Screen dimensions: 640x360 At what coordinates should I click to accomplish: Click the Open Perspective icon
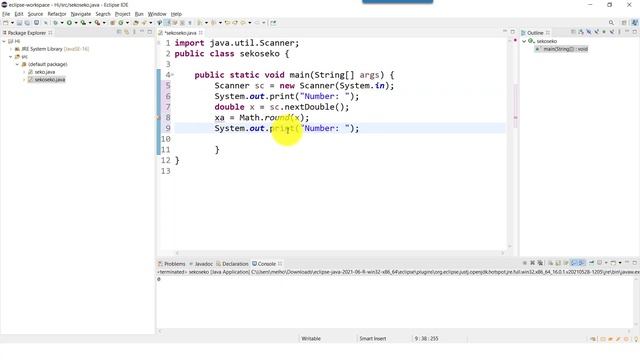click(x=624, y=23)
